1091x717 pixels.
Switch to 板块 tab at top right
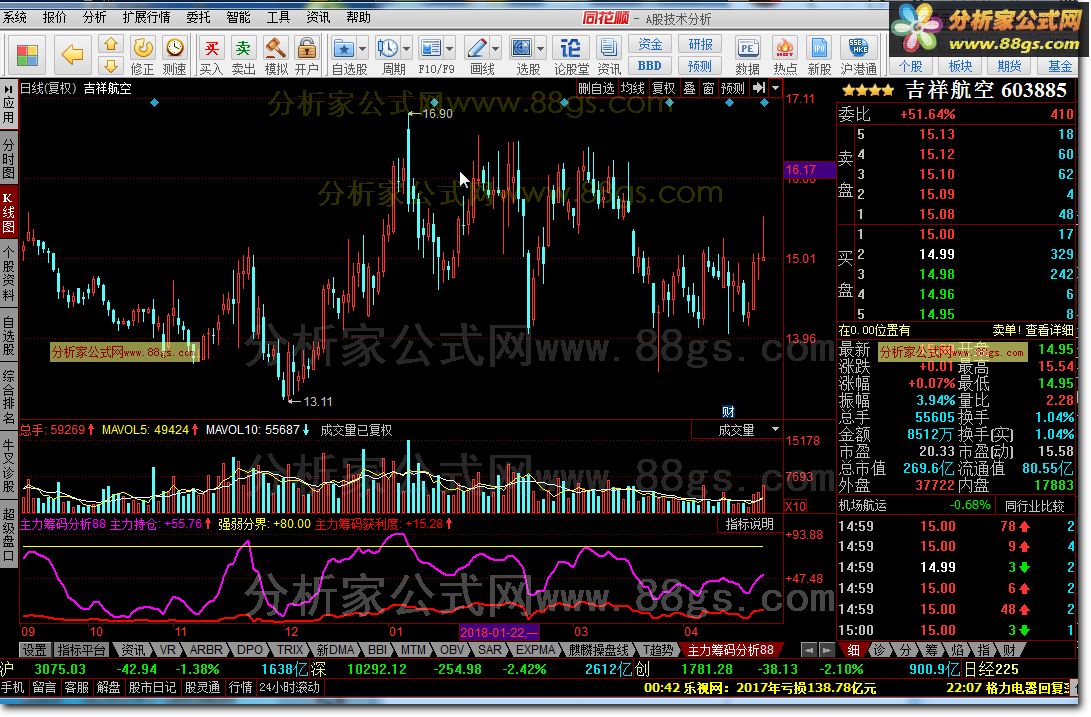click(x=960, y=66)
